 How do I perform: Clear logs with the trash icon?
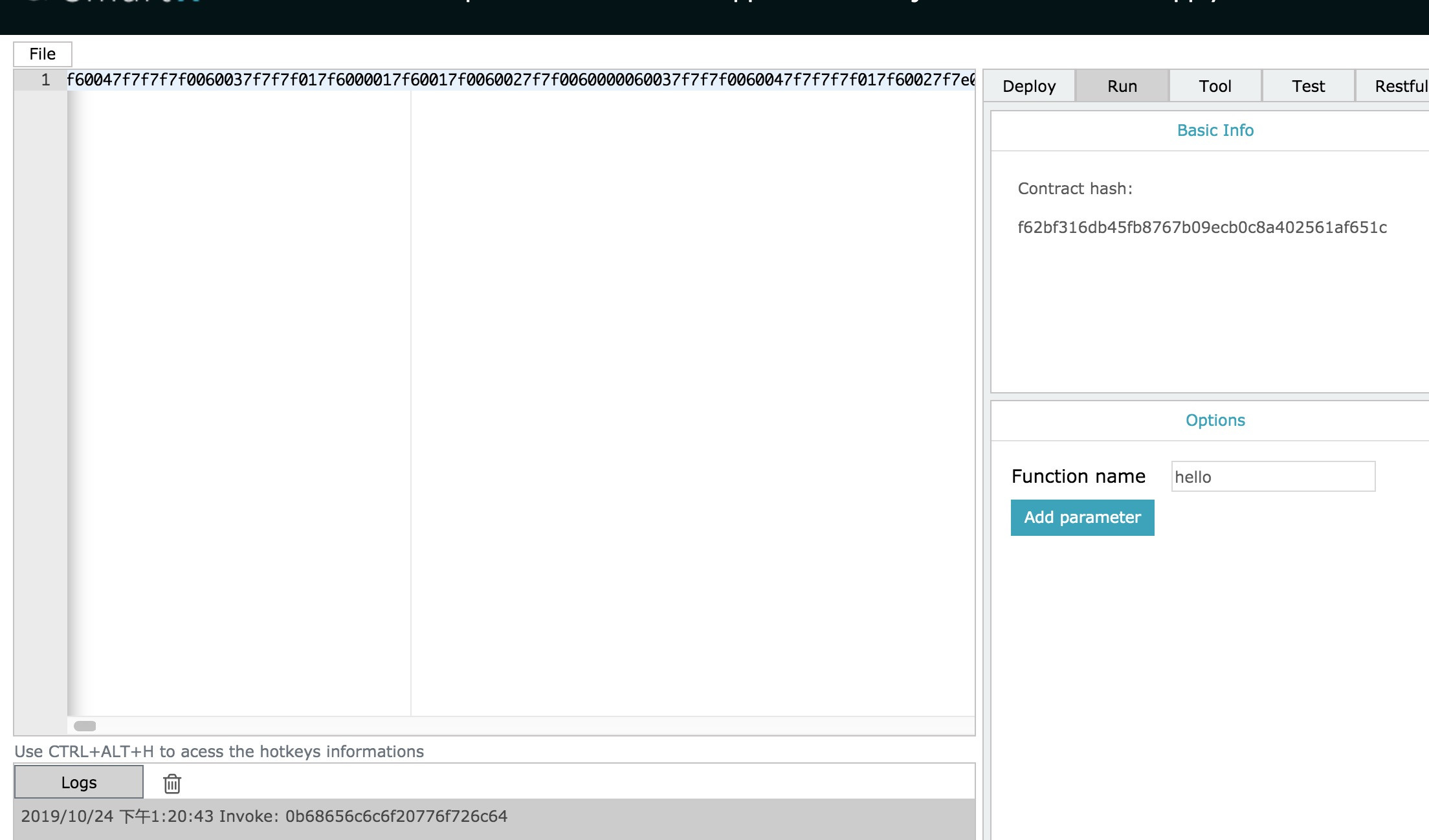coord(172,784)
